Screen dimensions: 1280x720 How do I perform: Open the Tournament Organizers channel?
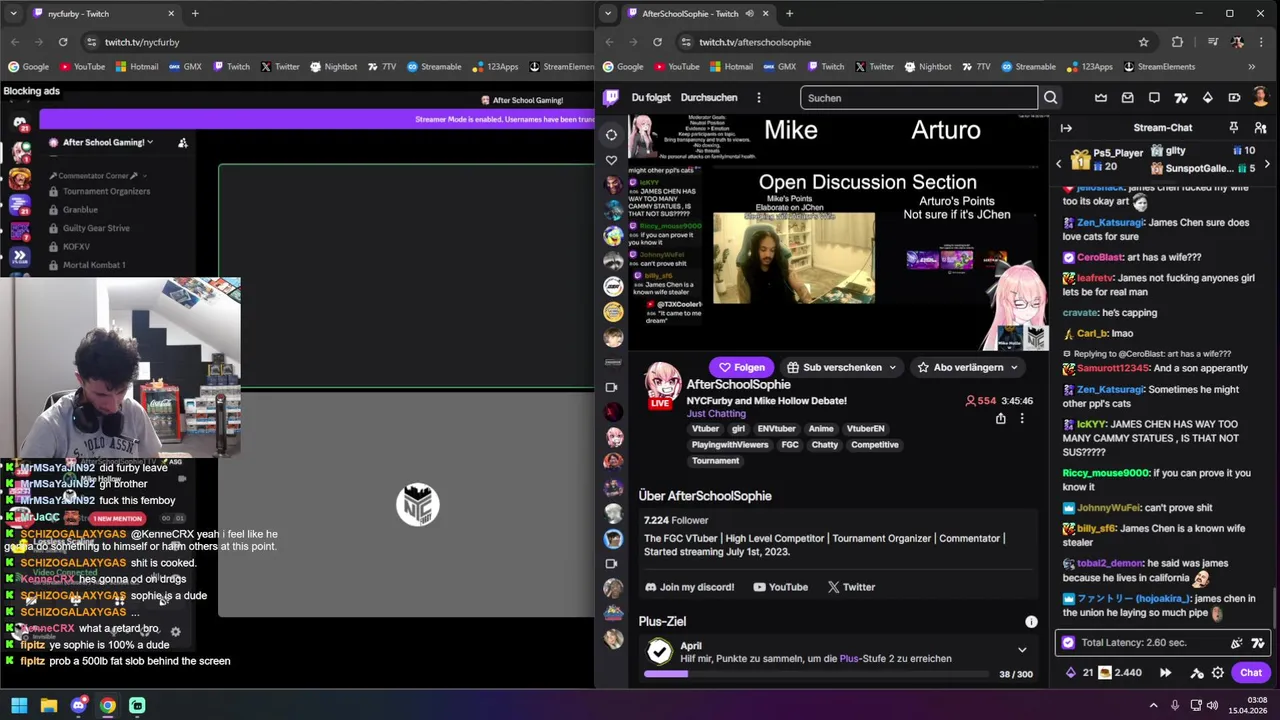click(x=106, y=191)
